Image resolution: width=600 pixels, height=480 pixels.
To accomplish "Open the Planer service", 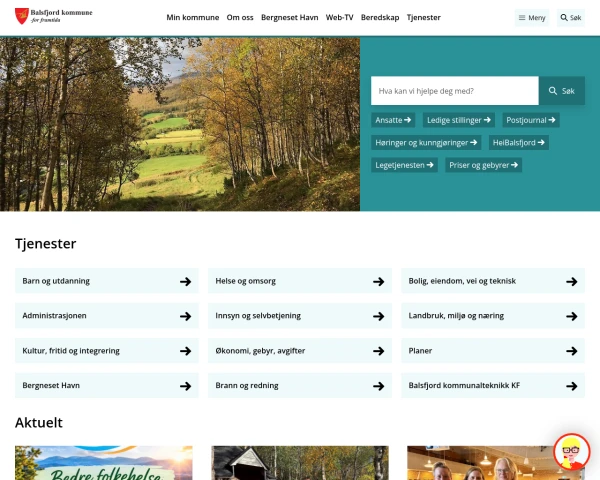I will (x=493, y=351).
